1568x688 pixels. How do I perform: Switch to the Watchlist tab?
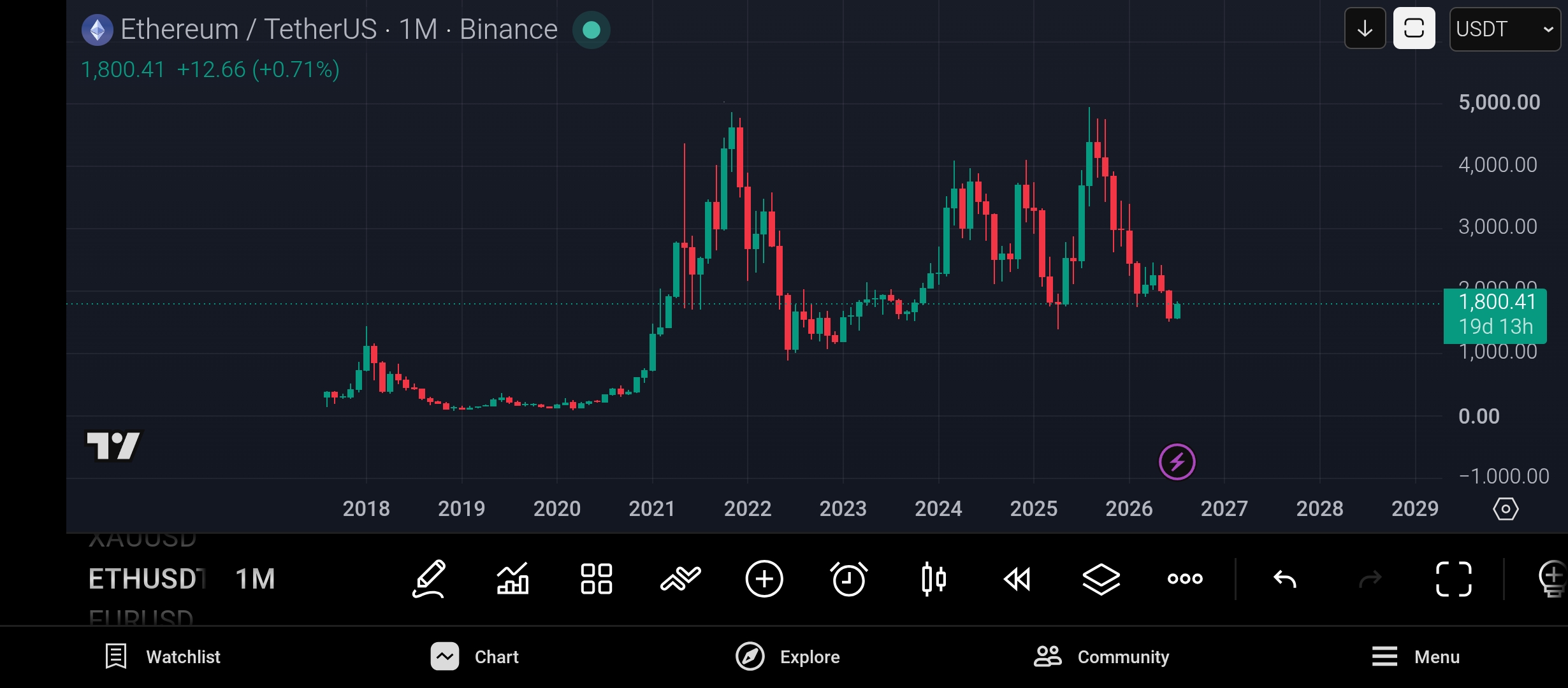coord(163,657)
